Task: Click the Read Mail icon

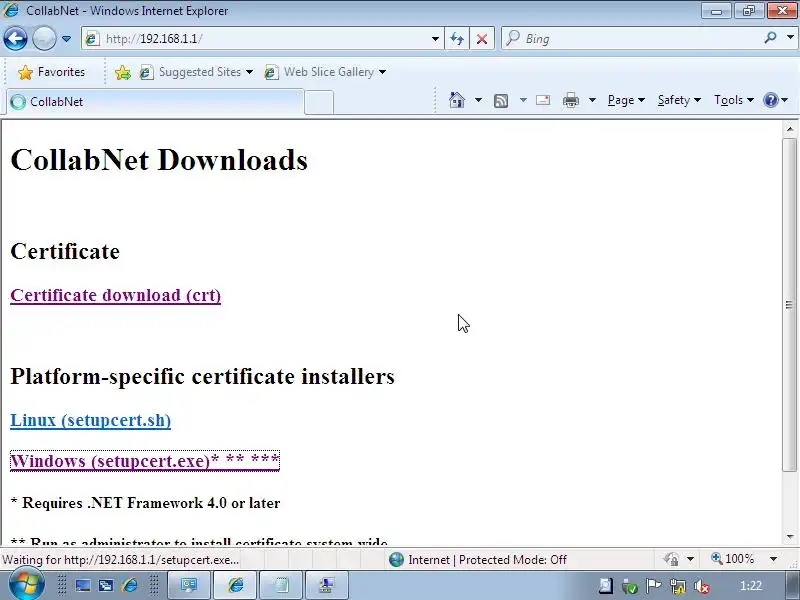Action: [x=543, y=100]
